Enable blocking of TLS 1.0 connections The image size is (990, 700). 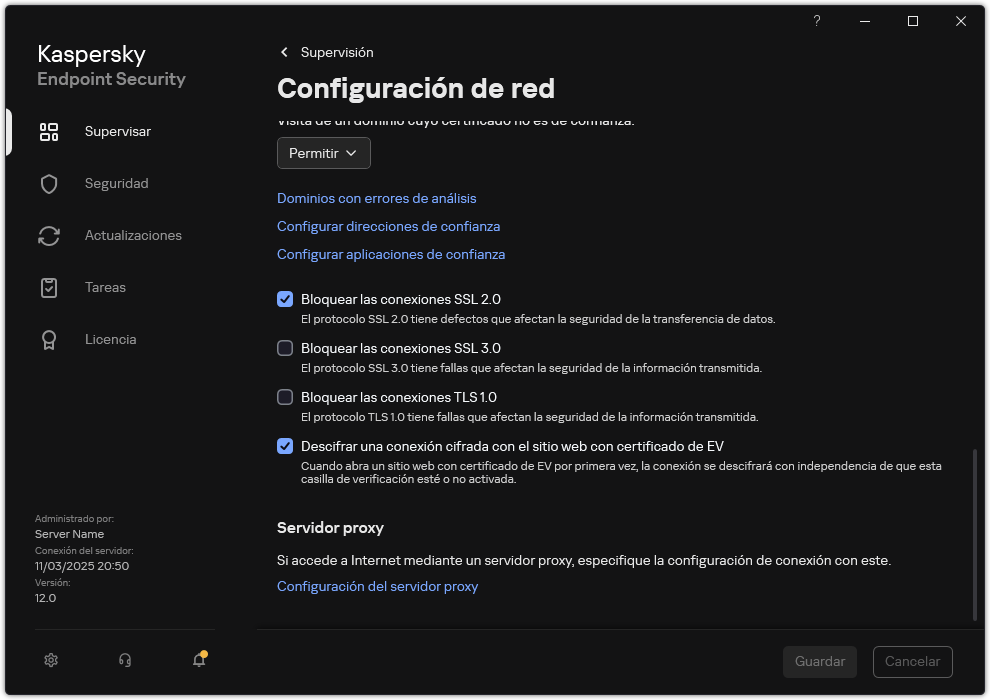point(285,396)
